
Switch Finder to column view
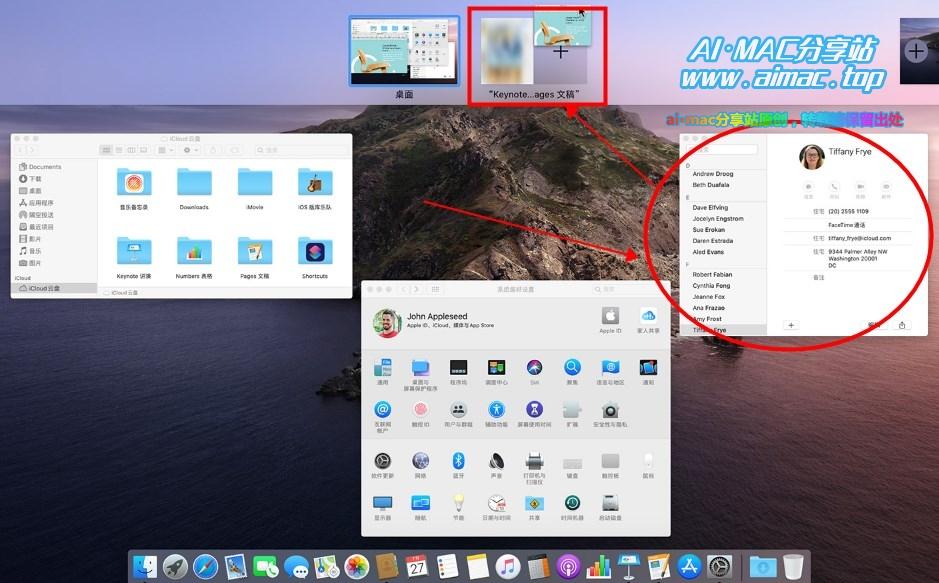click(x=131, y=150)
